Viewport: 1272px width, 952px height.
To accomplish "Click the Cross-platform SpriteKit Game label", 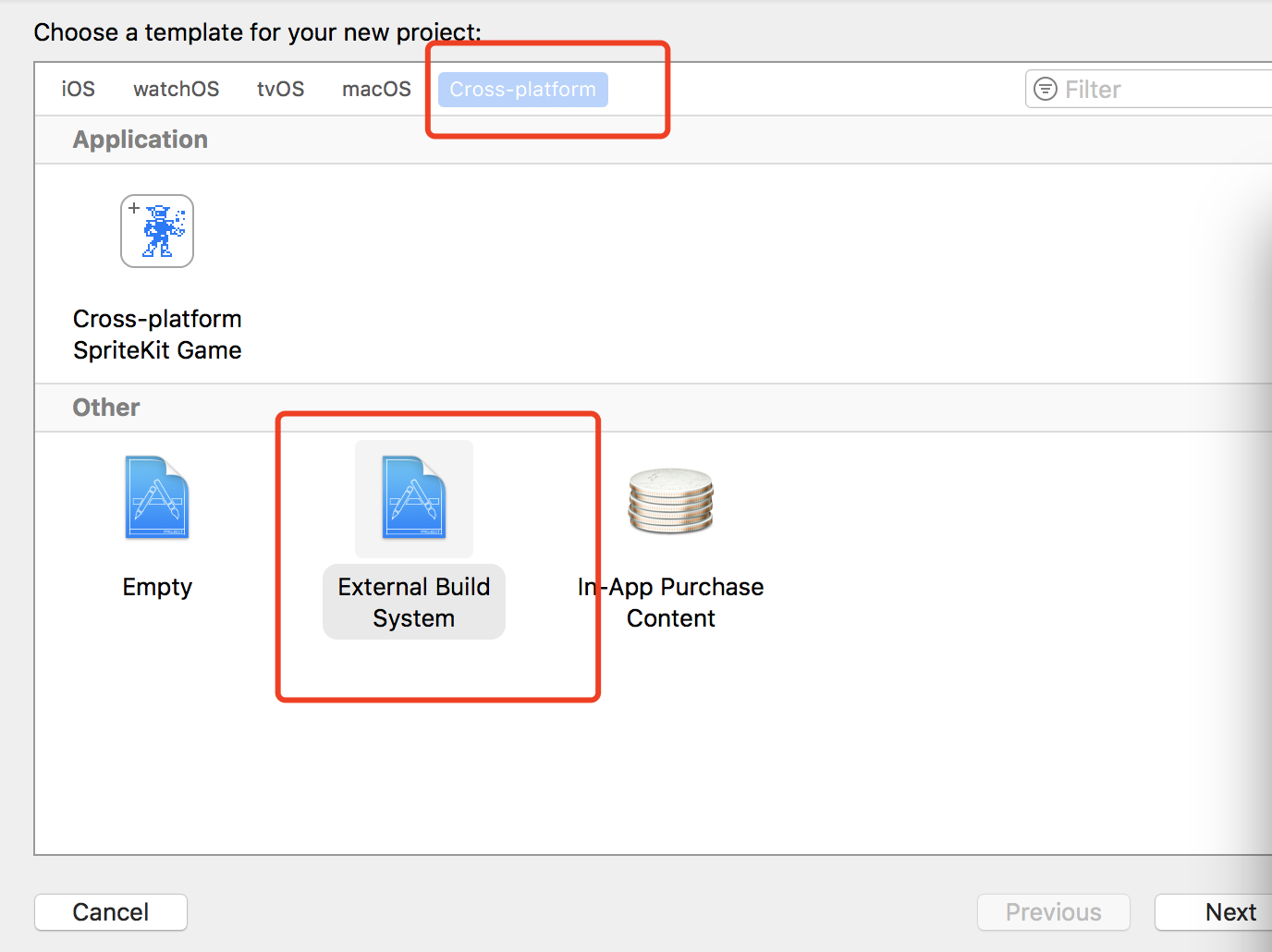I will 157,335.
